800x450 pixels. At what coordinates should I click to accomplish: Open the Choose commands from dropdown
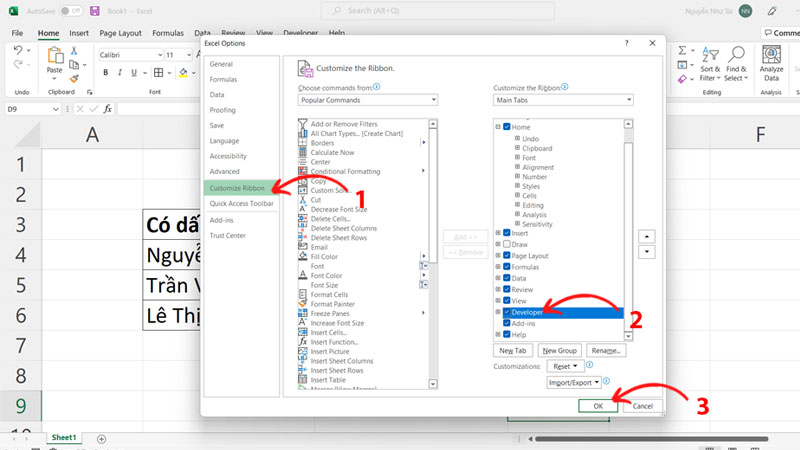(367, 100)
